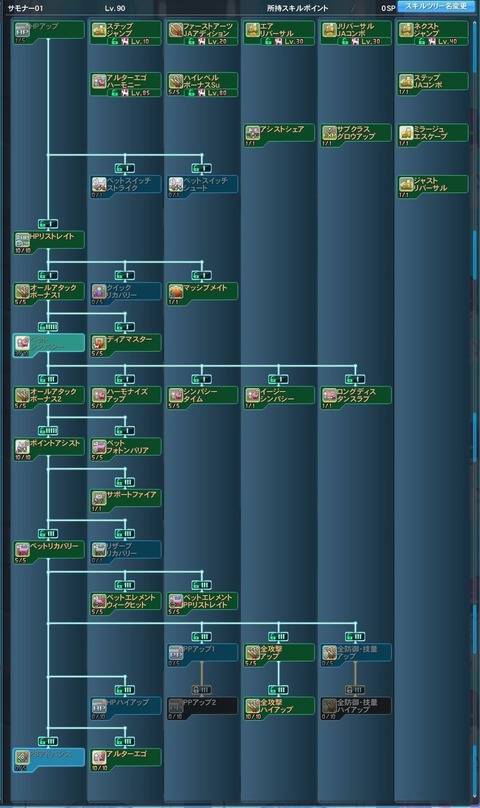The height and width of the screenshot is (808, 480).
Task: Select the ハーモナイズアップ skill icon
Action: pyautogui.click(x=98, y=395)
